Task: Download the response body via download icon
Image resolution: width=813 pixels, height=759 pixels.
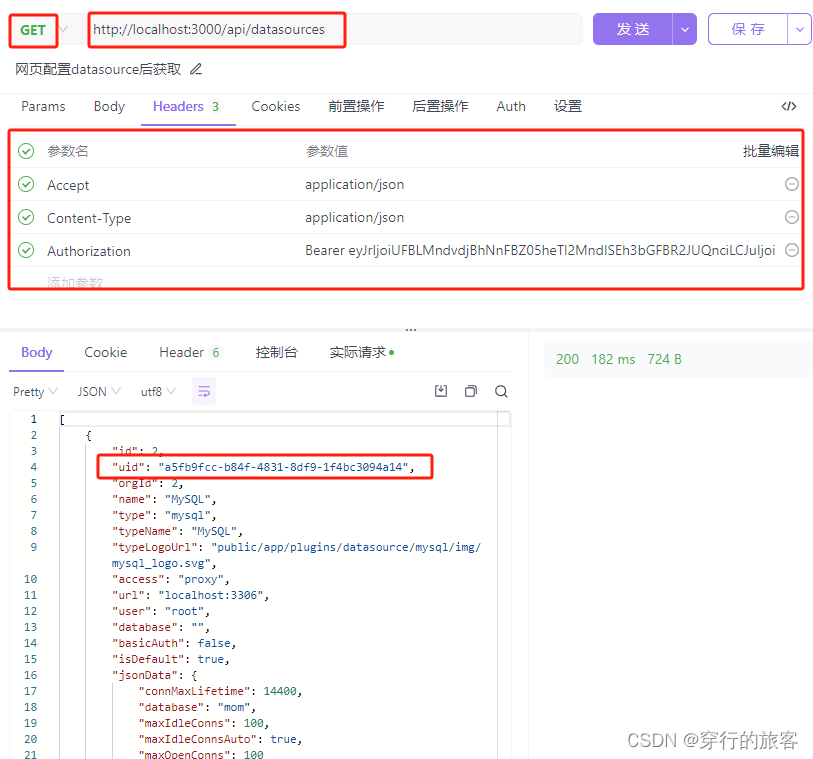Action: pyautogui.click(x=441, y=391)
